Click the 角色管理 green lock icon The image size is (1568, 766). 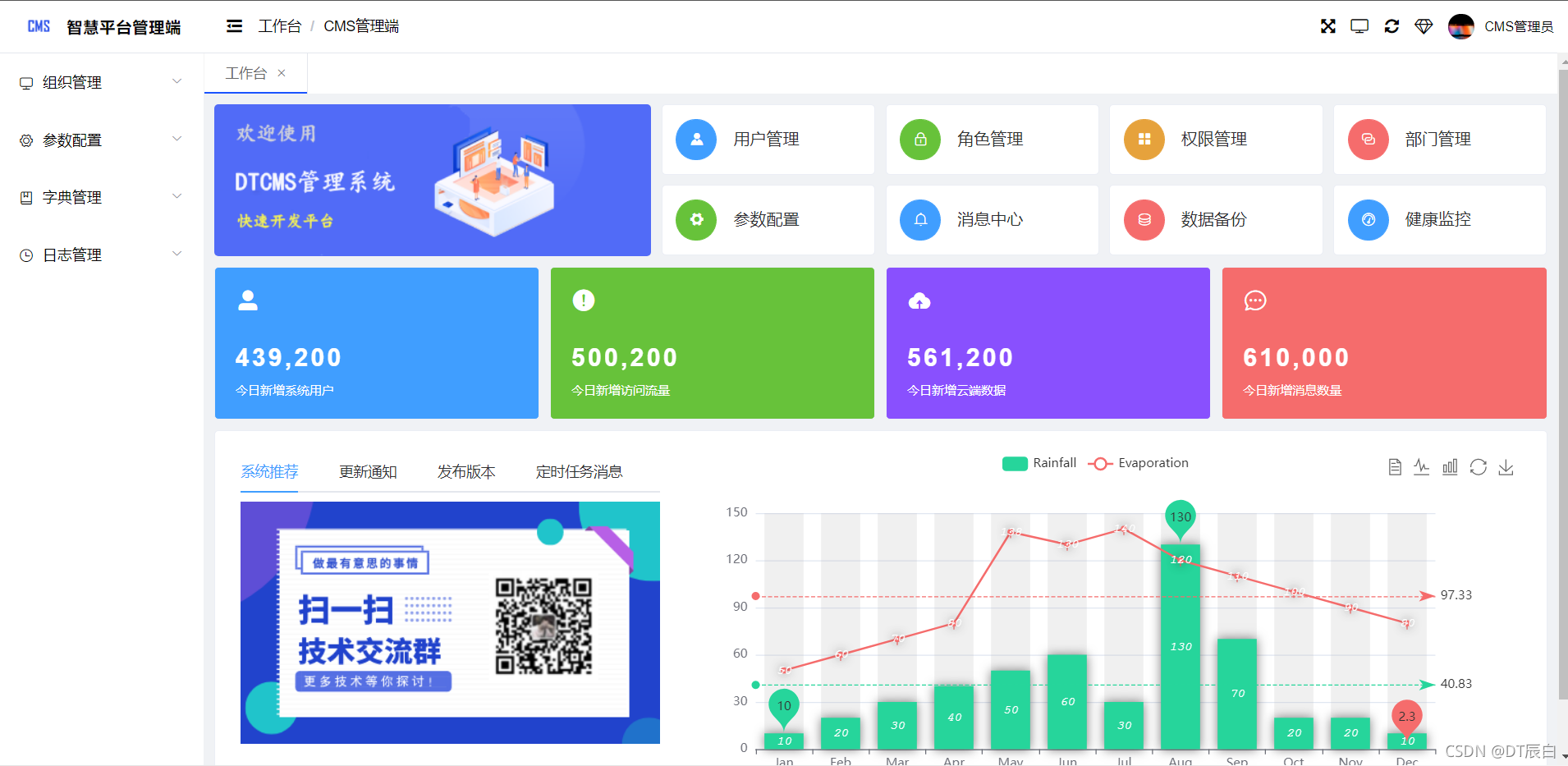[920, 140]
